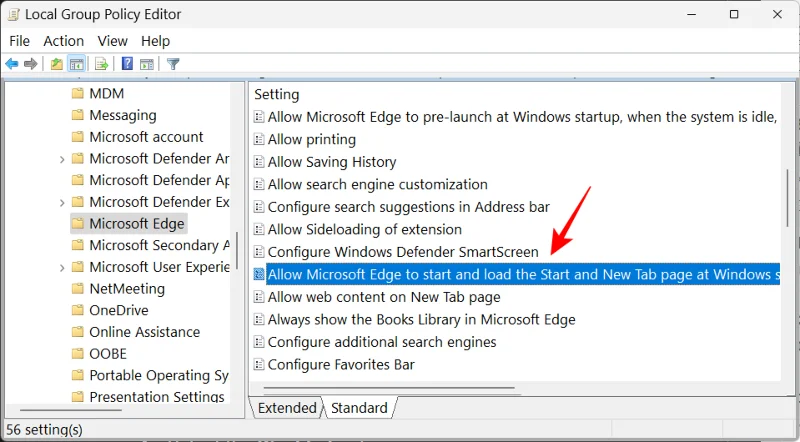The width and height of the screenshot is (800, 442).
Task: Open the Help menu
Action: tap(156, 41)
